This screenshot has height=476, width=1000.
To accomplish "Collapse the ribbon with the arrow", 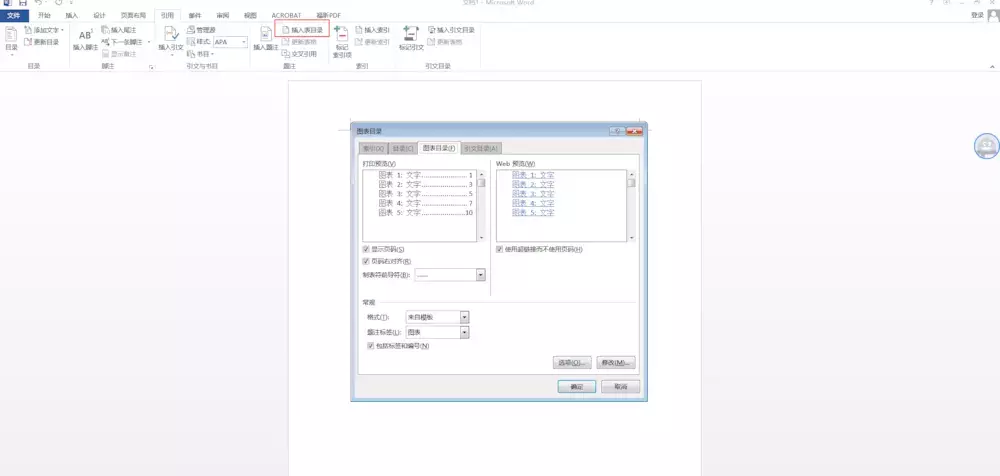I will [x=992, y=66].
